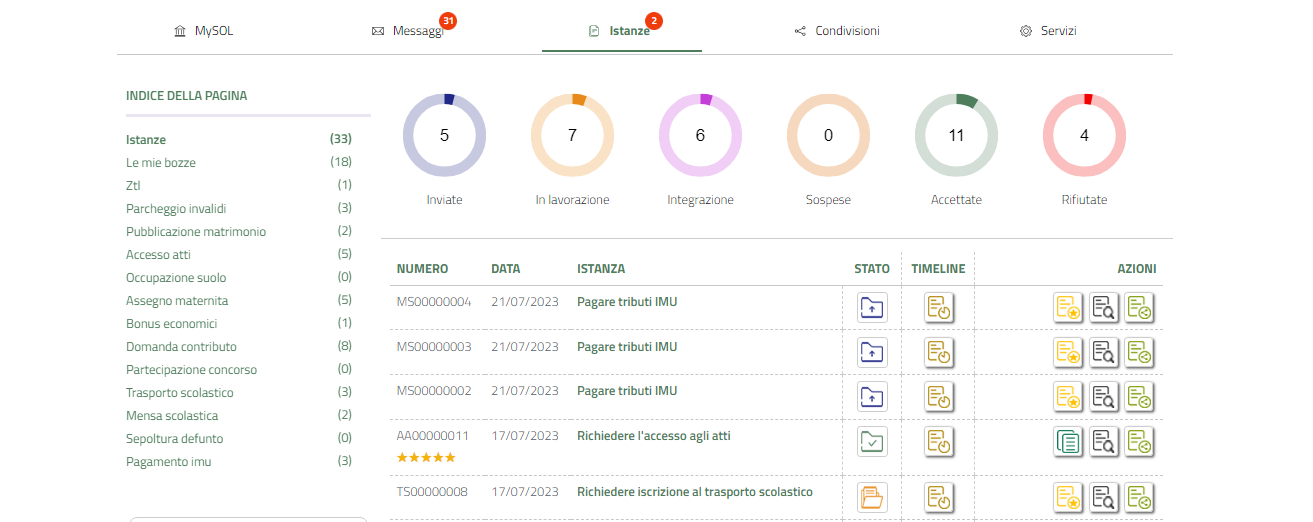Open timeline for instance MS00000004

point(938,308)
